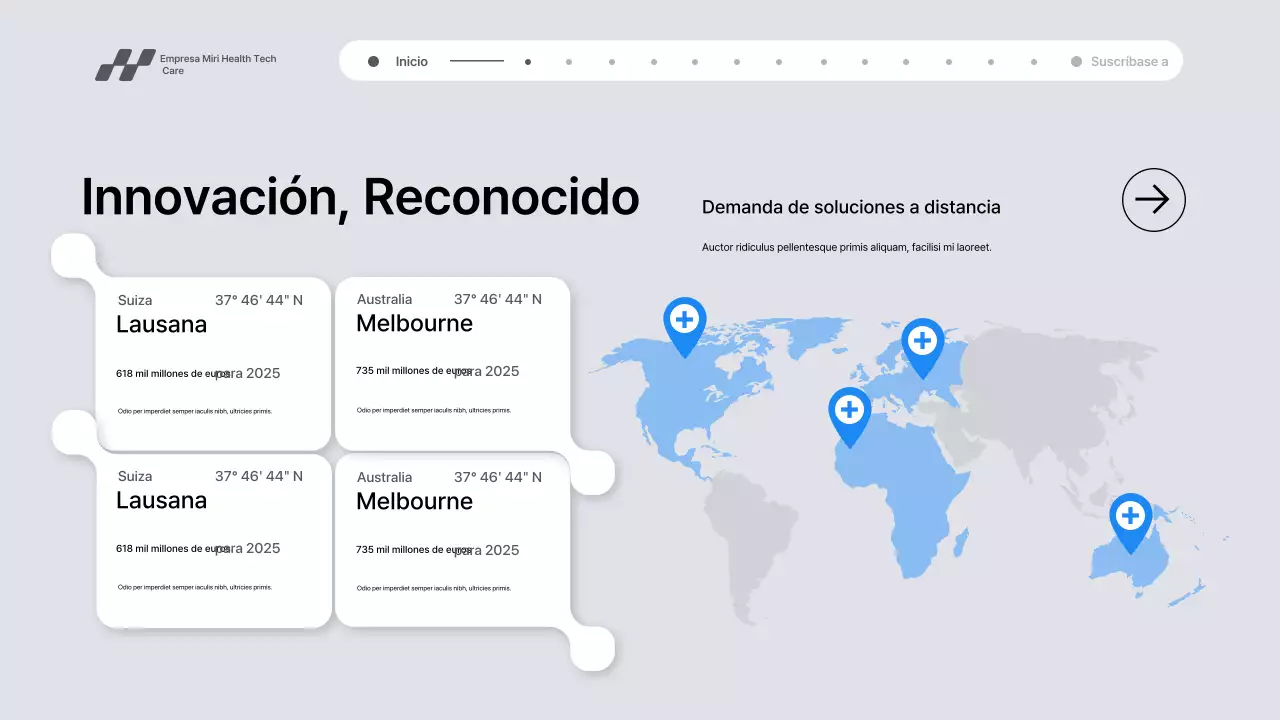Click the Innovación, Reconocido title

pos(360,197)
